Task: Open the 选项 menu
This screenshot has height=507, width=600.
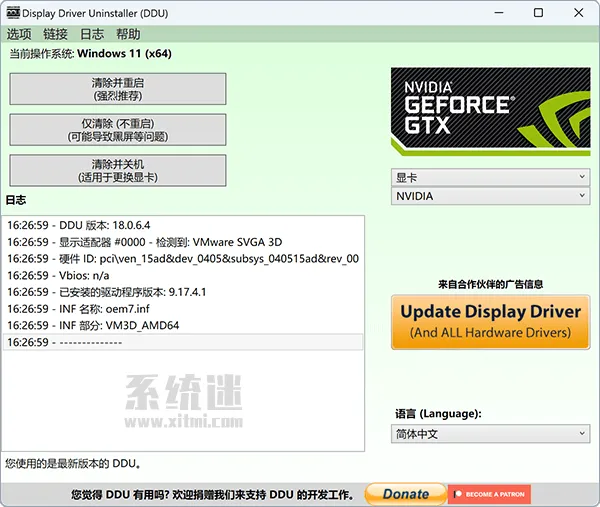Action: coord(19,34)
